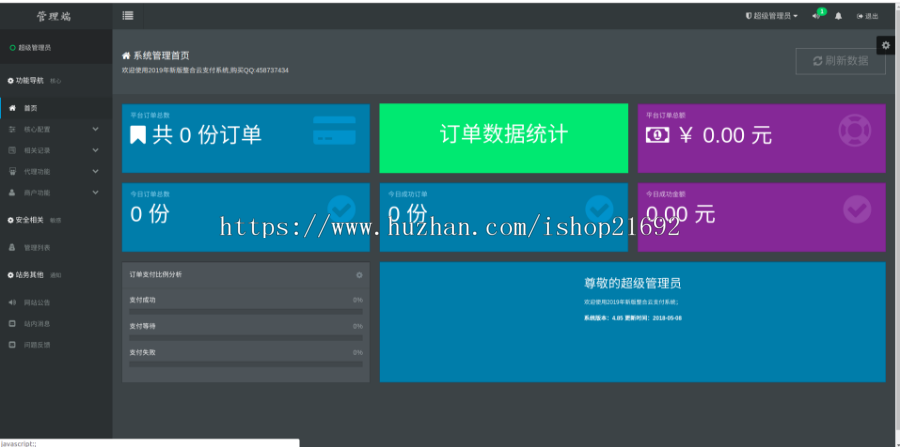Click the checkmark icon on 今日成功订单 card

tap(599, 209)
